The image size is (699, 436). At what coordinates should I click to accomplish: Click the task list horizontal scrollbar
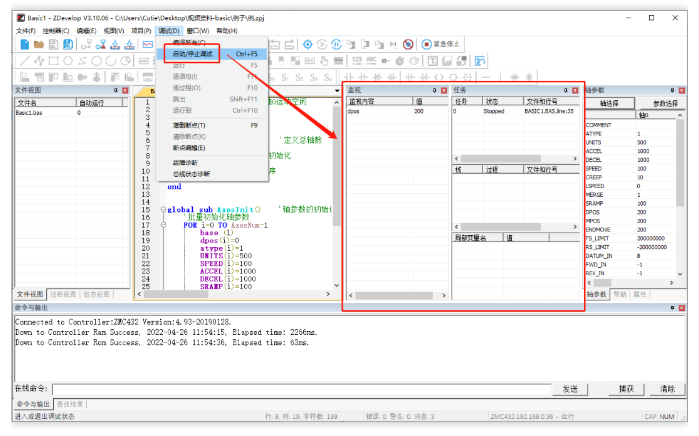(x=515, y=159)
